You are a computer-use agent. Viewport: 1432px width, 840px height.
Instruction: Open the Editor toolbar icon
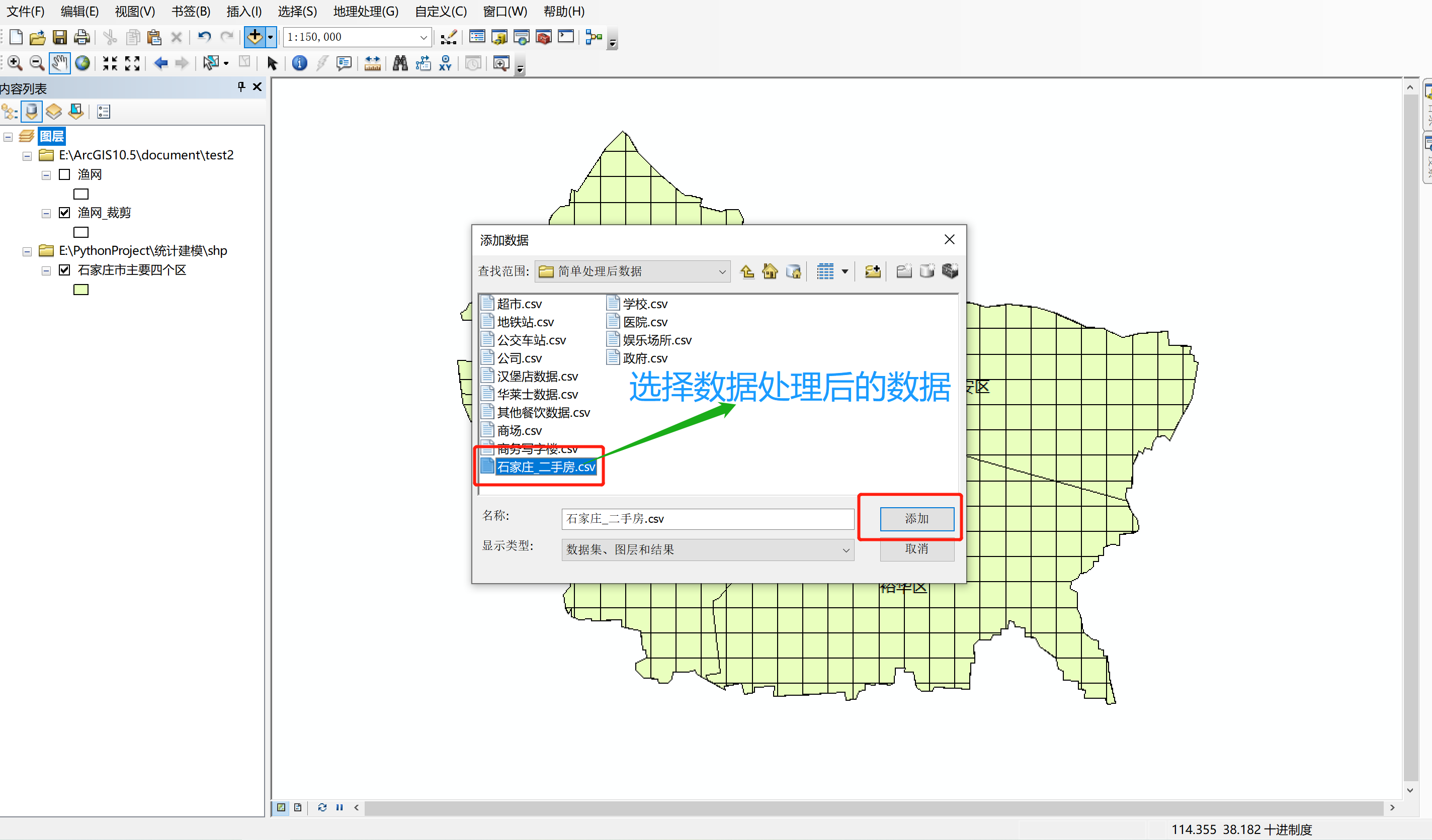click(448, 38)
